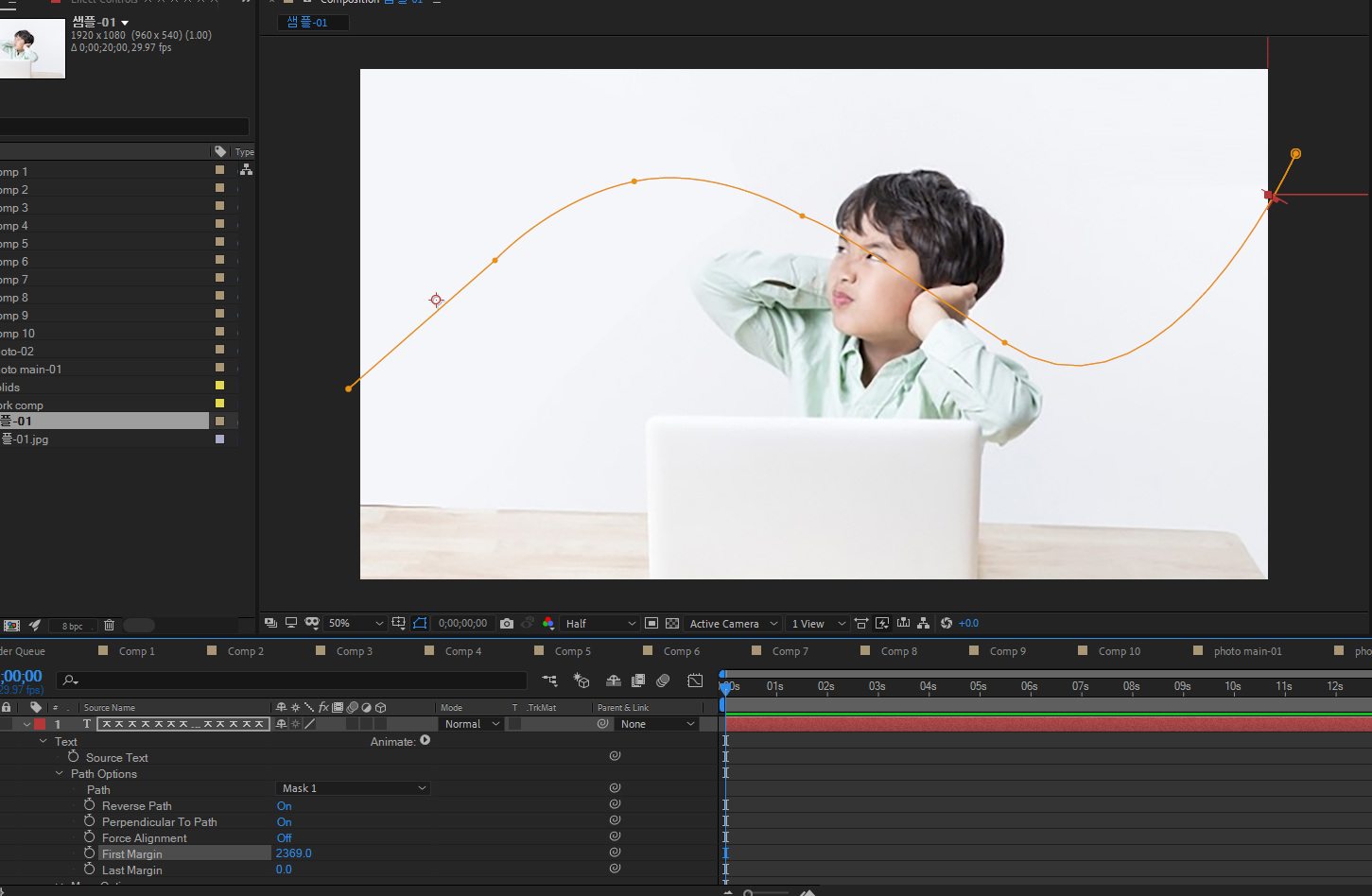This screenshot has width=1372, height=896.
Task: Toggle the stopwatch for Reverse Path
Action: pyautogui.click(x=90, y=805)
